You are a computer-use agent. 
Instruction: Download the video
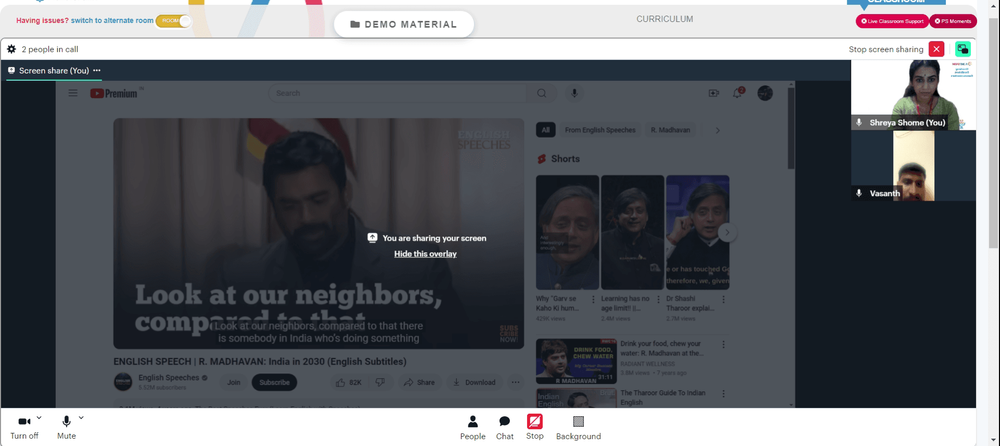pos(474,382)
